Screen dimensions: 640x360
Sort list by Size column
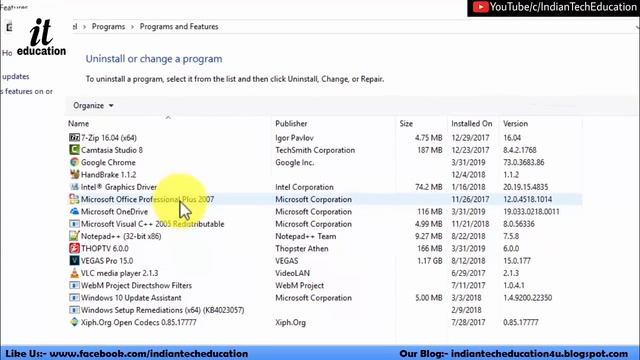point(406,124)
